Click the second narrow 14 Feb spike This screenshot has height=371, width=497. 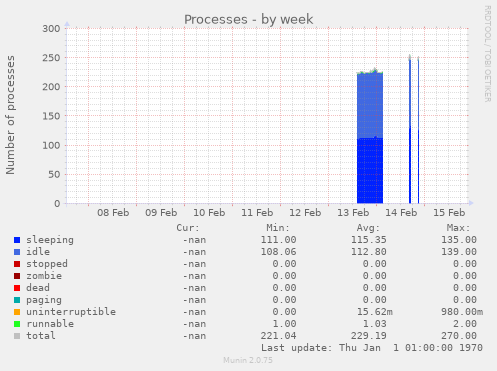point(418,131)
